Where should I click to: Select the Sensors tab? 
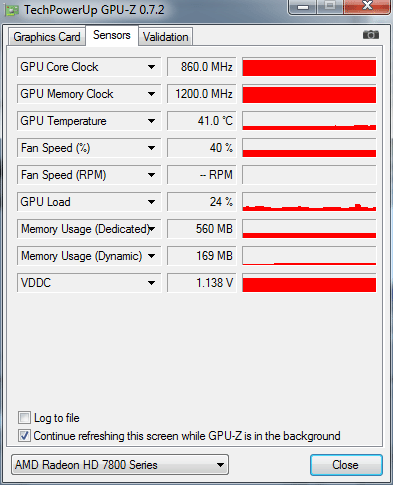112,35
